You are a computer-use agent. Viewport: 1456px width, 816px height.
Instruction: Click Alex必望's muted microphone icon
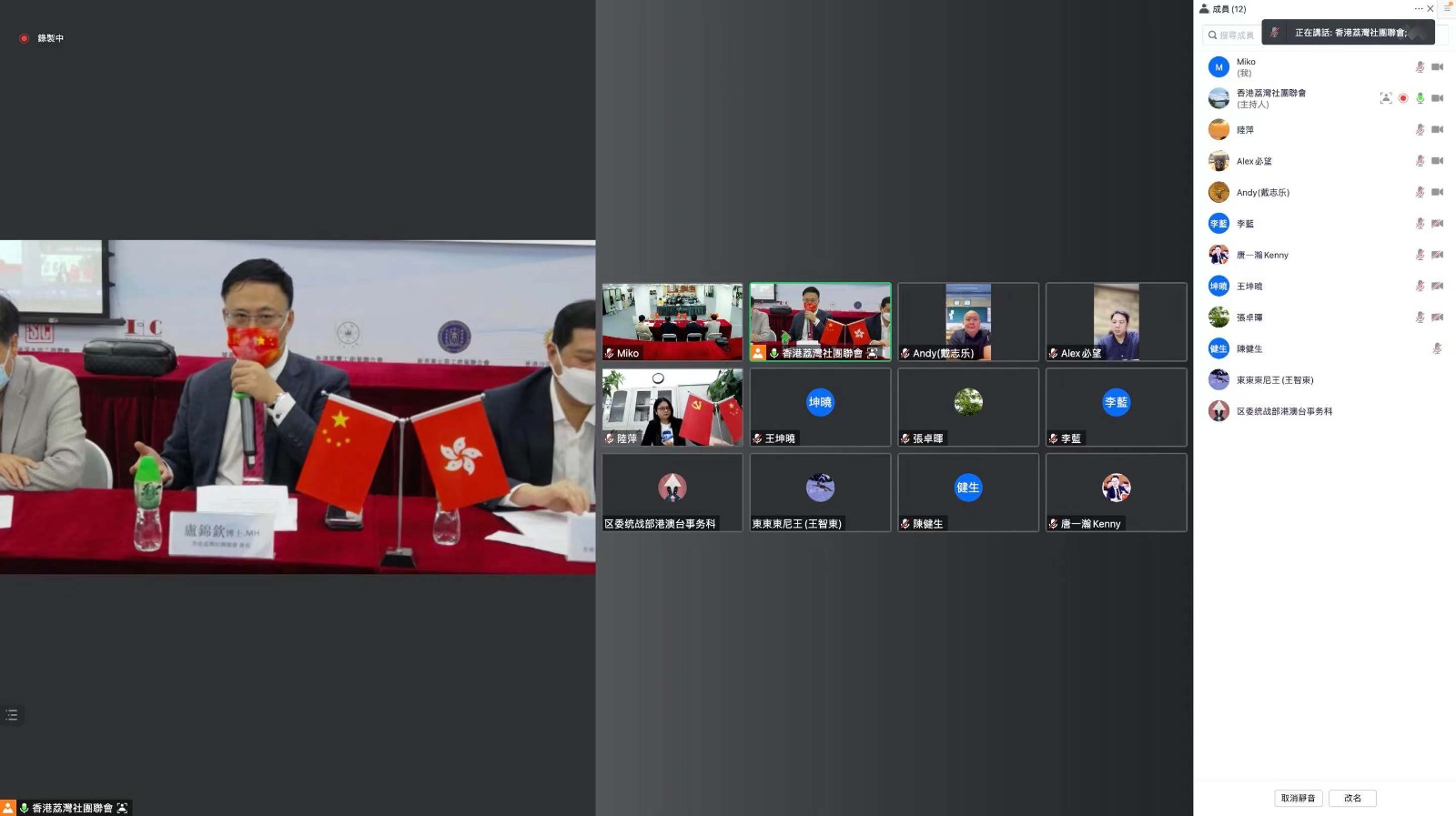[x=1420, y=161]
